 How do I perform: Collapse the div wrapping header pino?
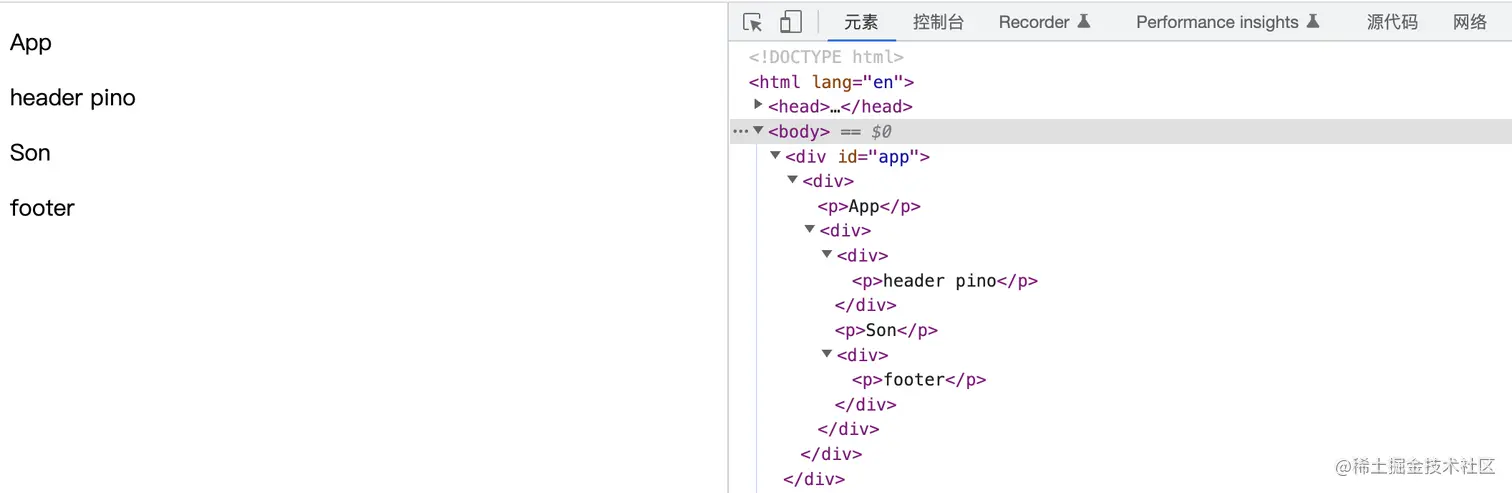click(826, 254)
